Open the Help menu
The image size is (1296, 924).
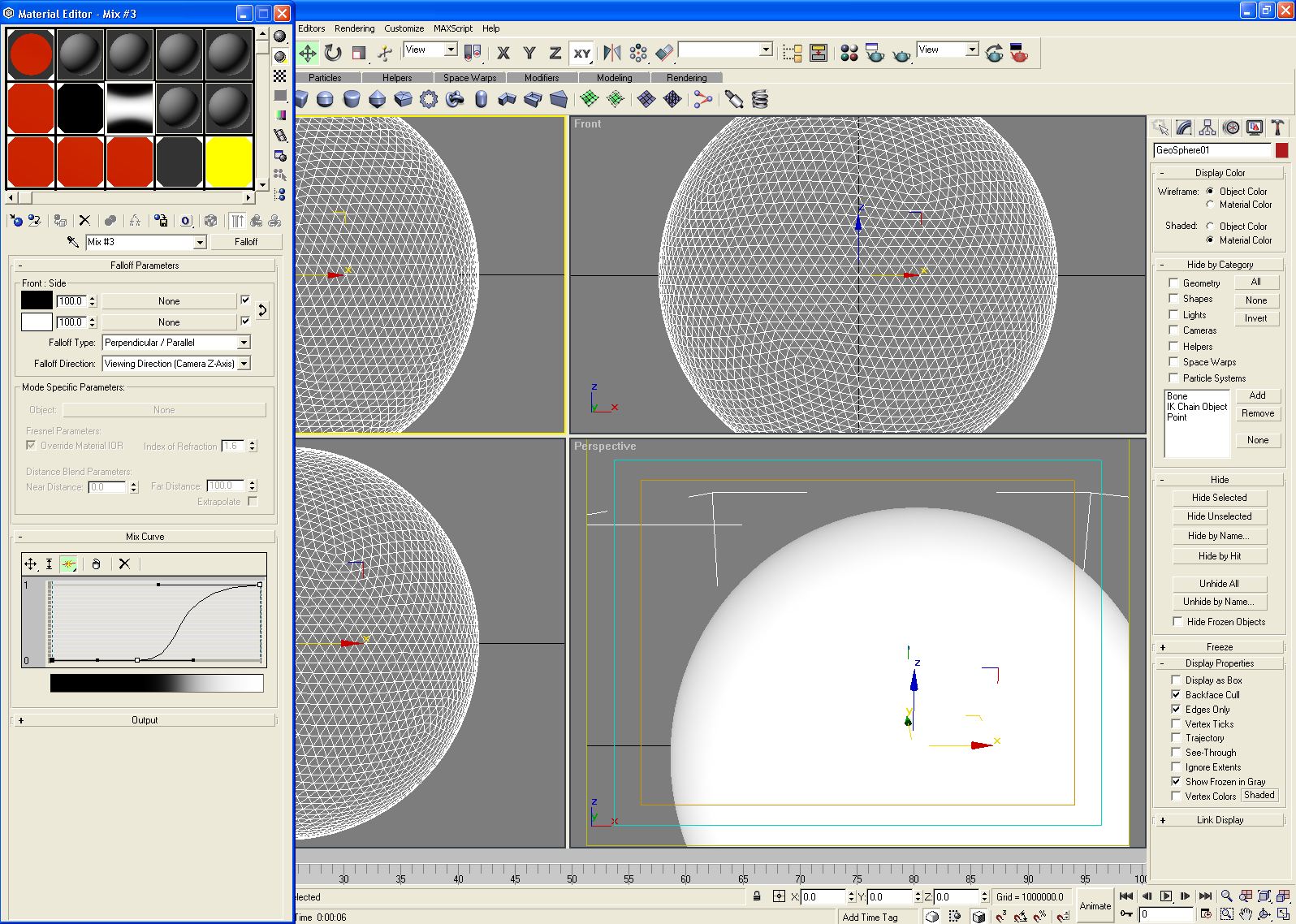(x=491, y=28)
